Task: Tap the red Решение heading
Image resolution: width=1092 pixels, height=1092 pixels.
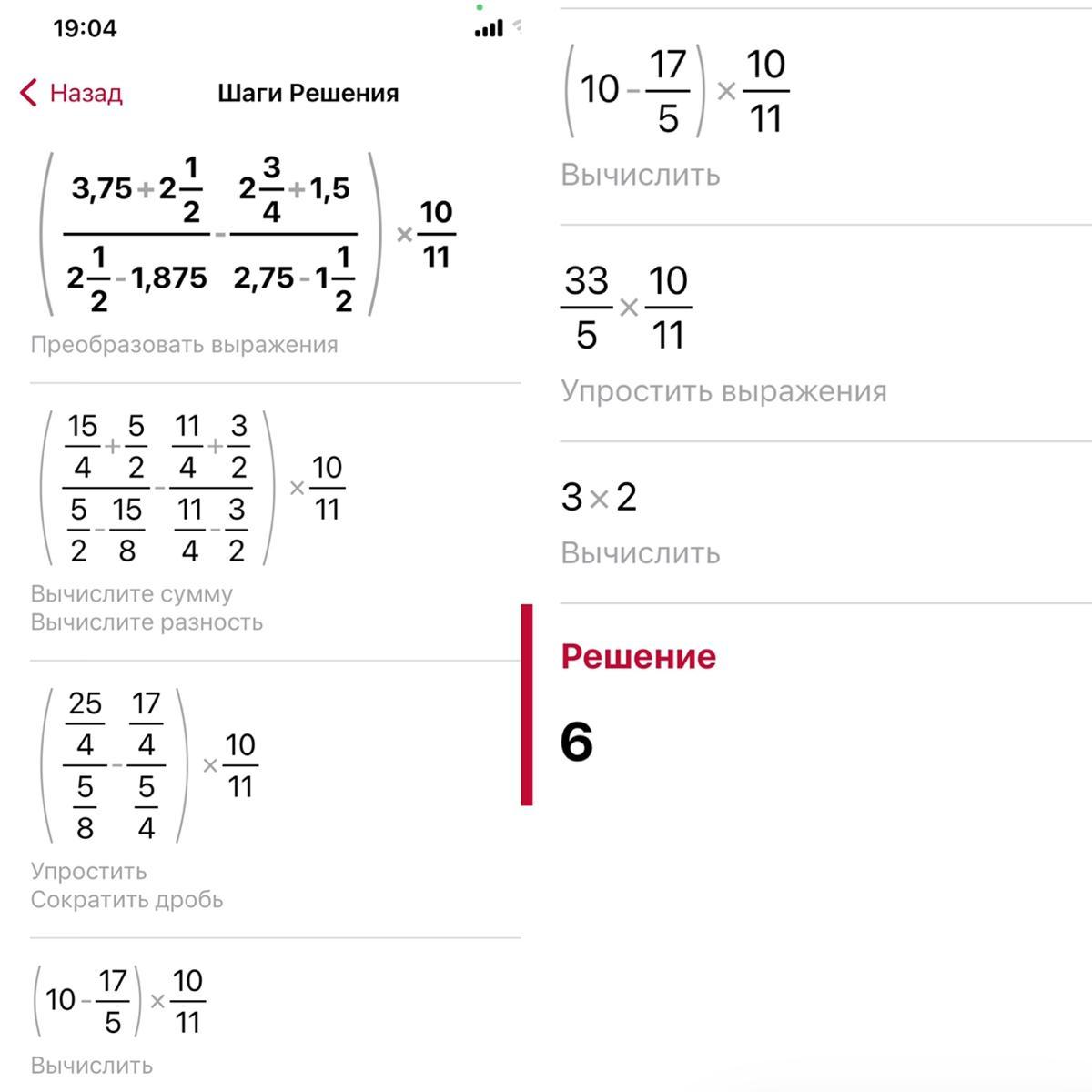Action: click(x=638, y=656)
